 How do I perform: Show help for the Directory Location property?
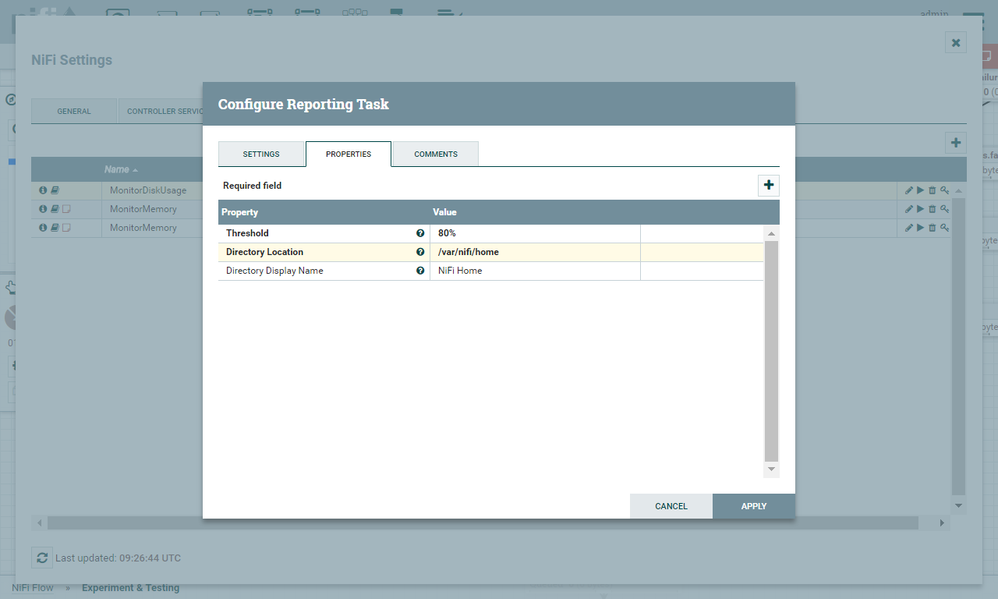(x=420, y=252)
